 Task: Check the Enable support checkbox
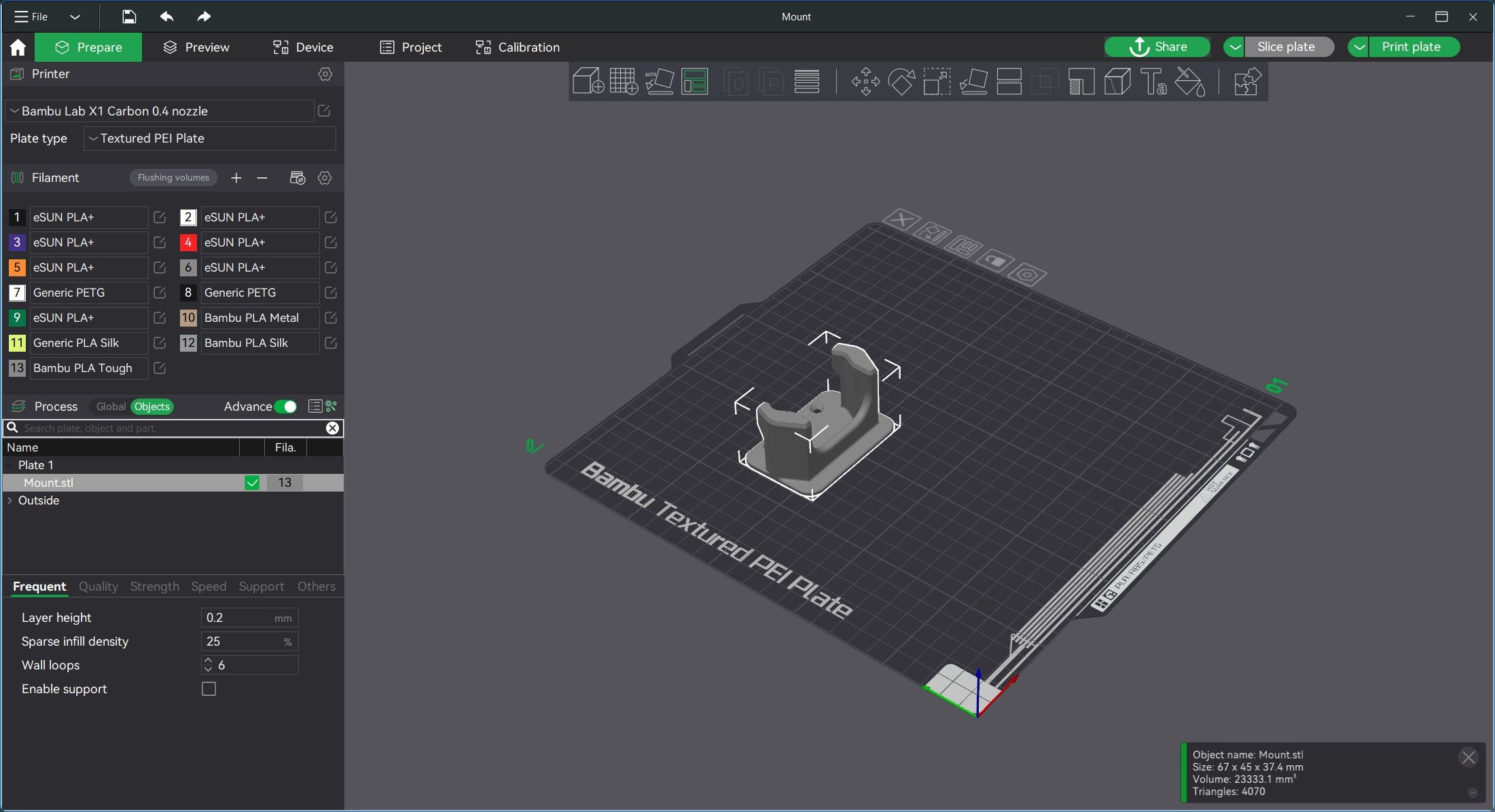[209, 689]
